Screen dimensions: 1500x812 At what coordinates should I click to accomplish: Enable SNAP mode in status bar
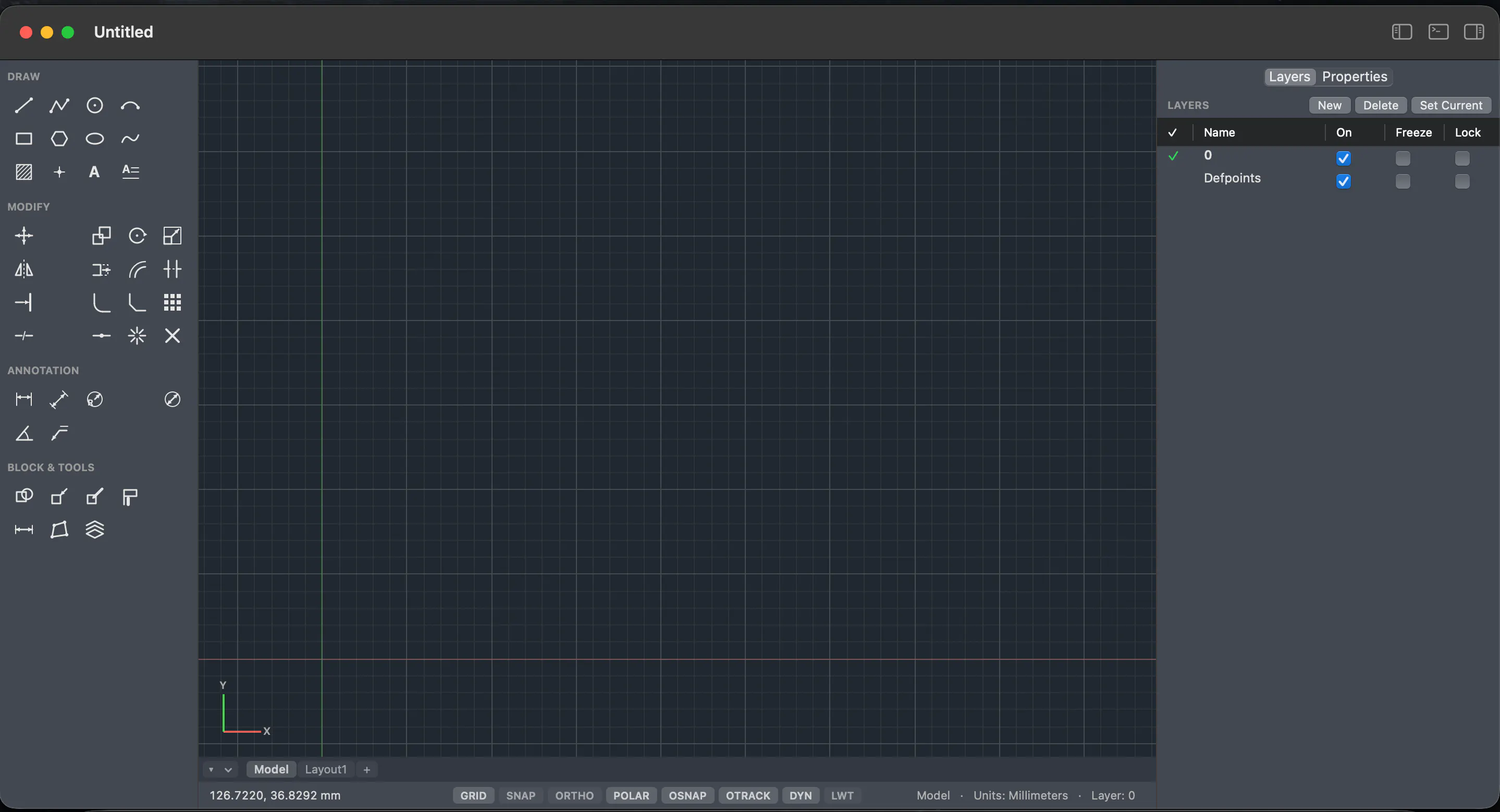(x=521, y=796)
